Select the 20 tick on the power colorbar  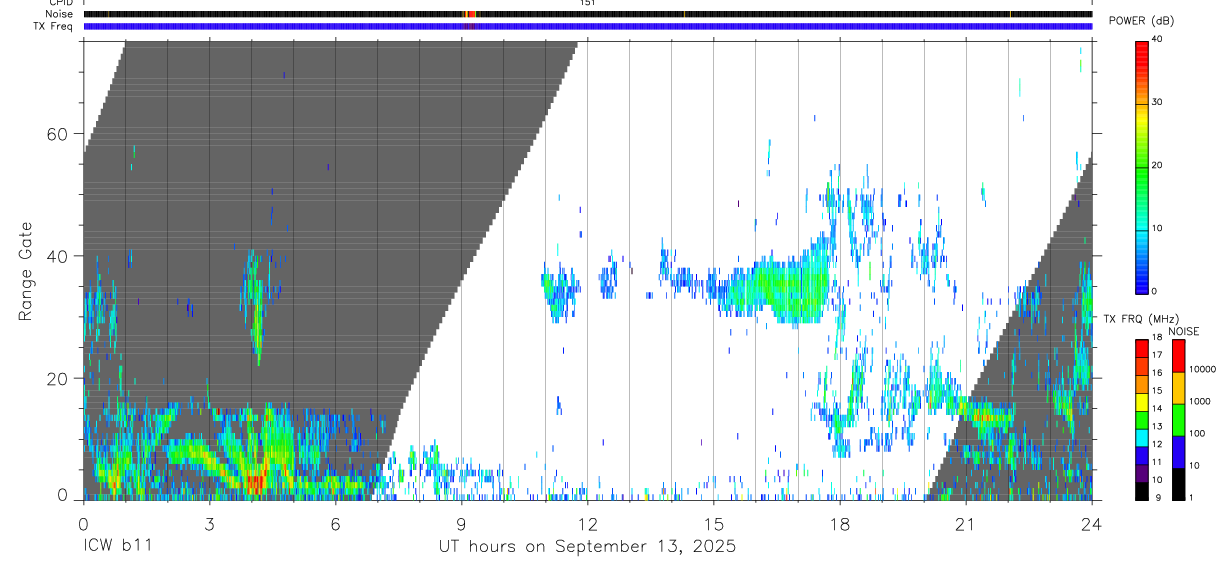point(1157,165)
